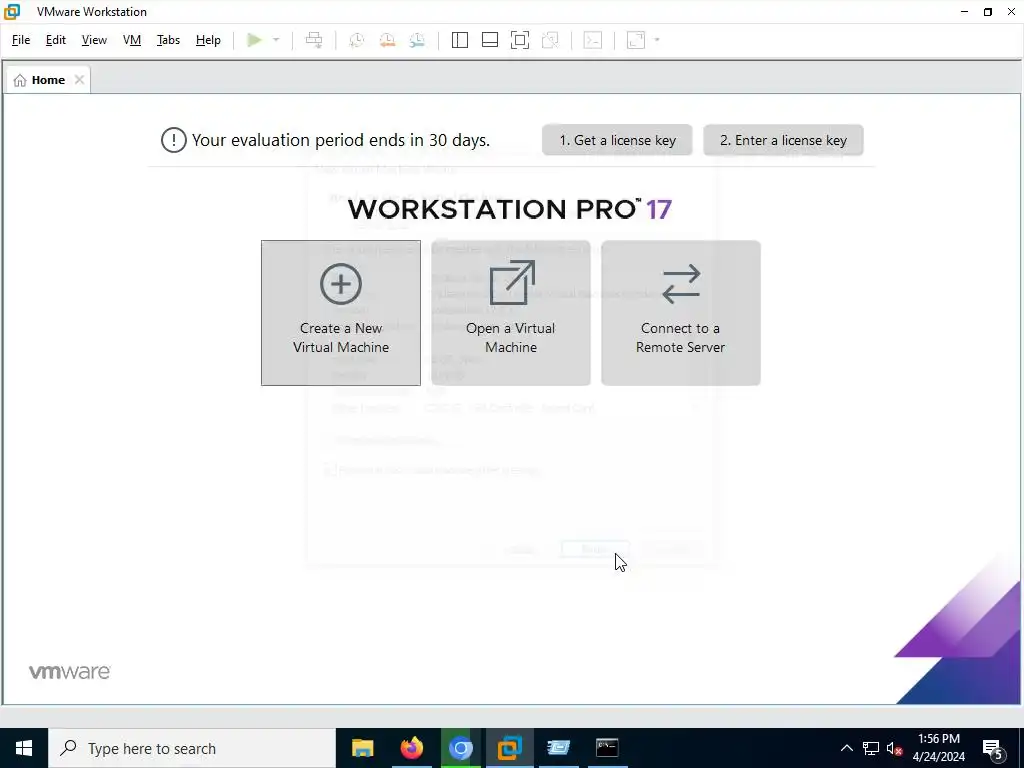Click VMware Workstation taskbar icon

click(509, 748)
